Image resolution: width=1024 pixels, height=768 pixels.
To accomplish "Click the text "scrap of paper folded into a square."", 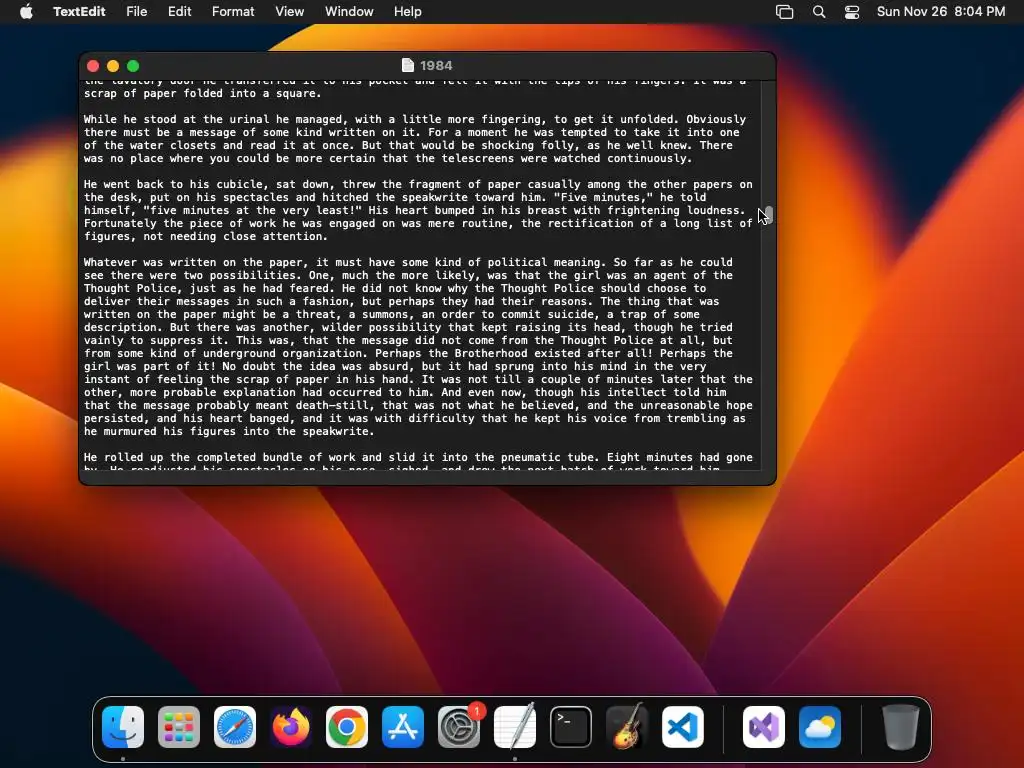I will click(202, 93).
